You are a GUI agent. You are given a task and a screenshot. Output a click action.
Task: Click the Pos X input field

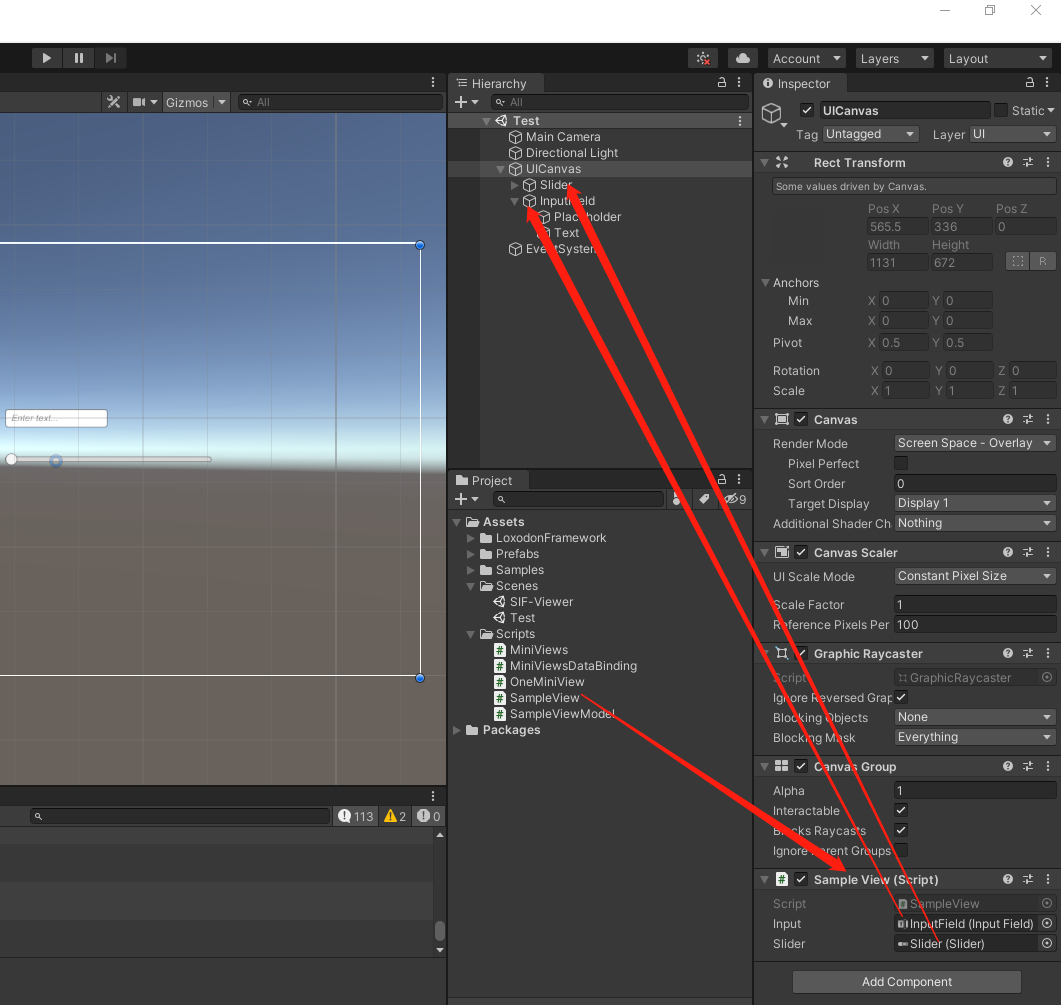click(x=897, y=226)
